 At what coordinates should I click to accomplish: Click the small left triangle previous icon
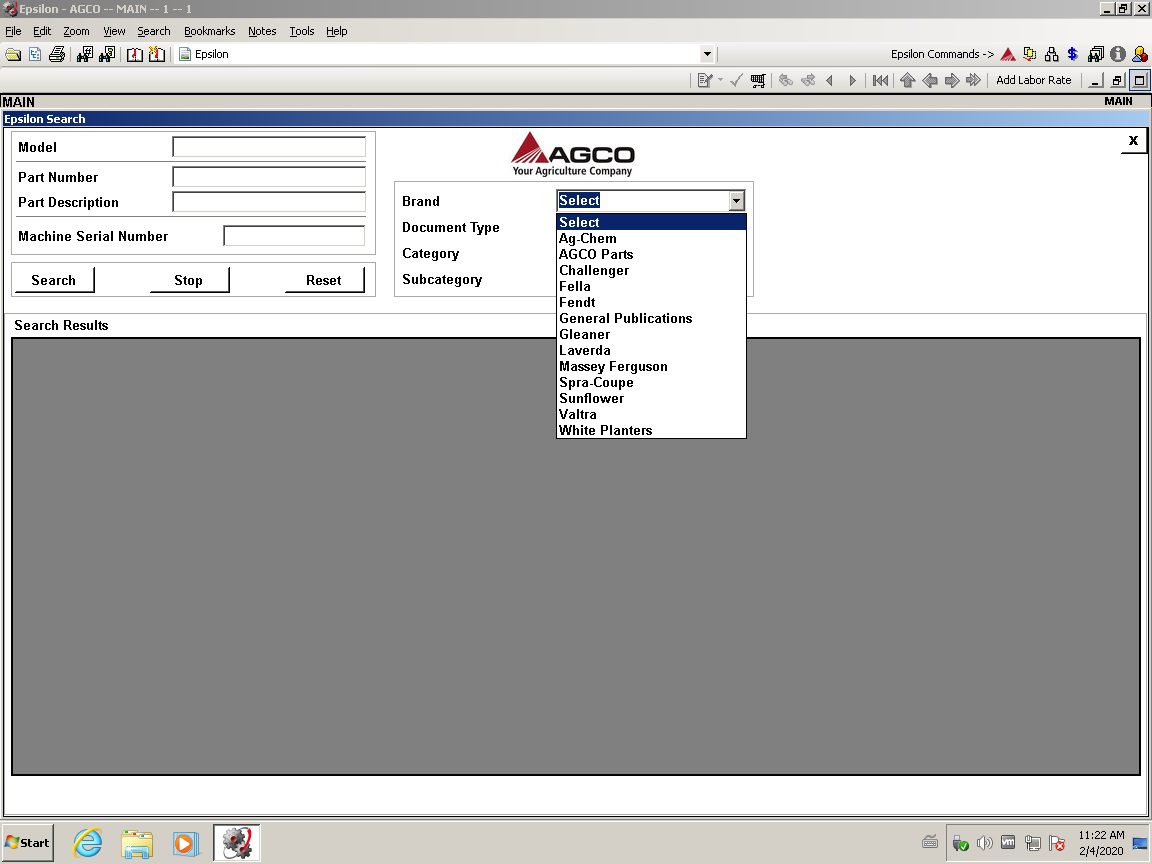(x=830, y=80)
